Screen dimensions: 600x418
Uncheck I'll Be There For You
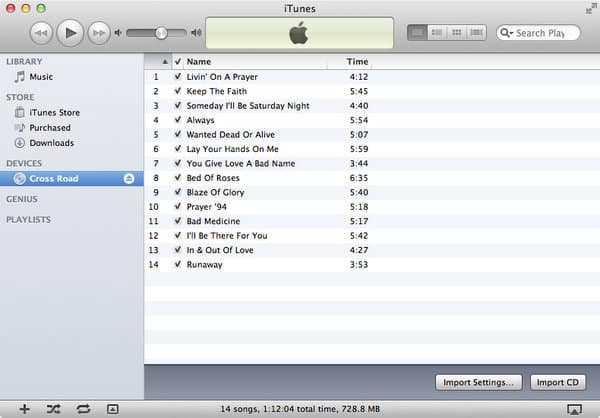(178, 235)
